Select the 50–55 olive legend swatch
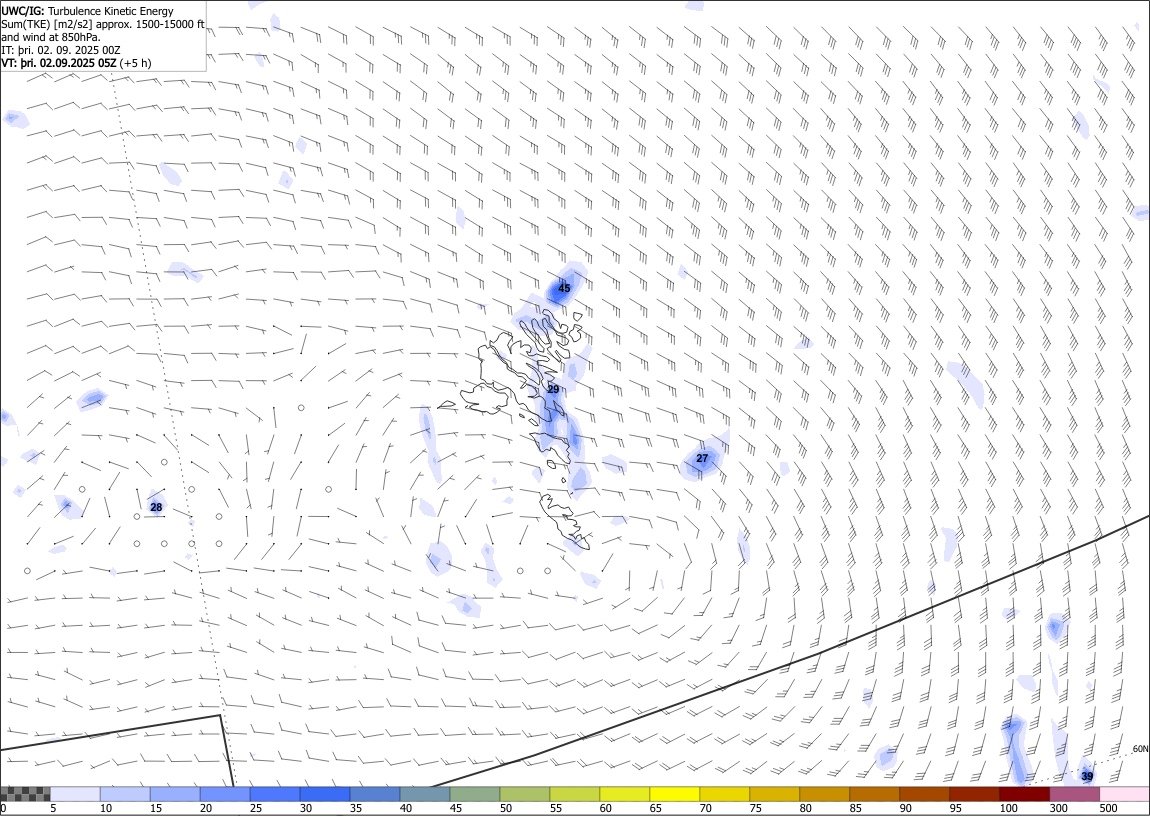This screenshot has height=816, width=1150. tap(524, 794)
